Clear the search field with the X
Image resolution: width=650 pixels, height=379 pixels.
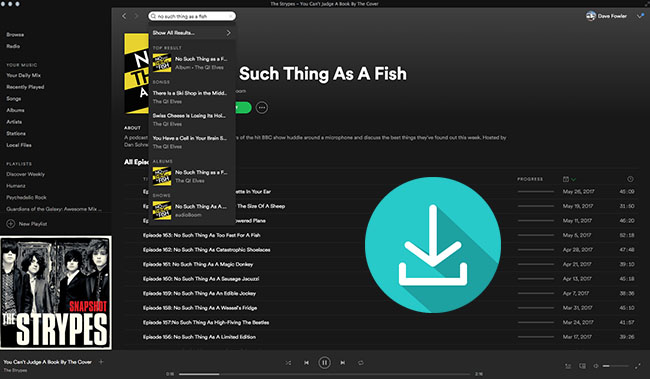point(230,16)
